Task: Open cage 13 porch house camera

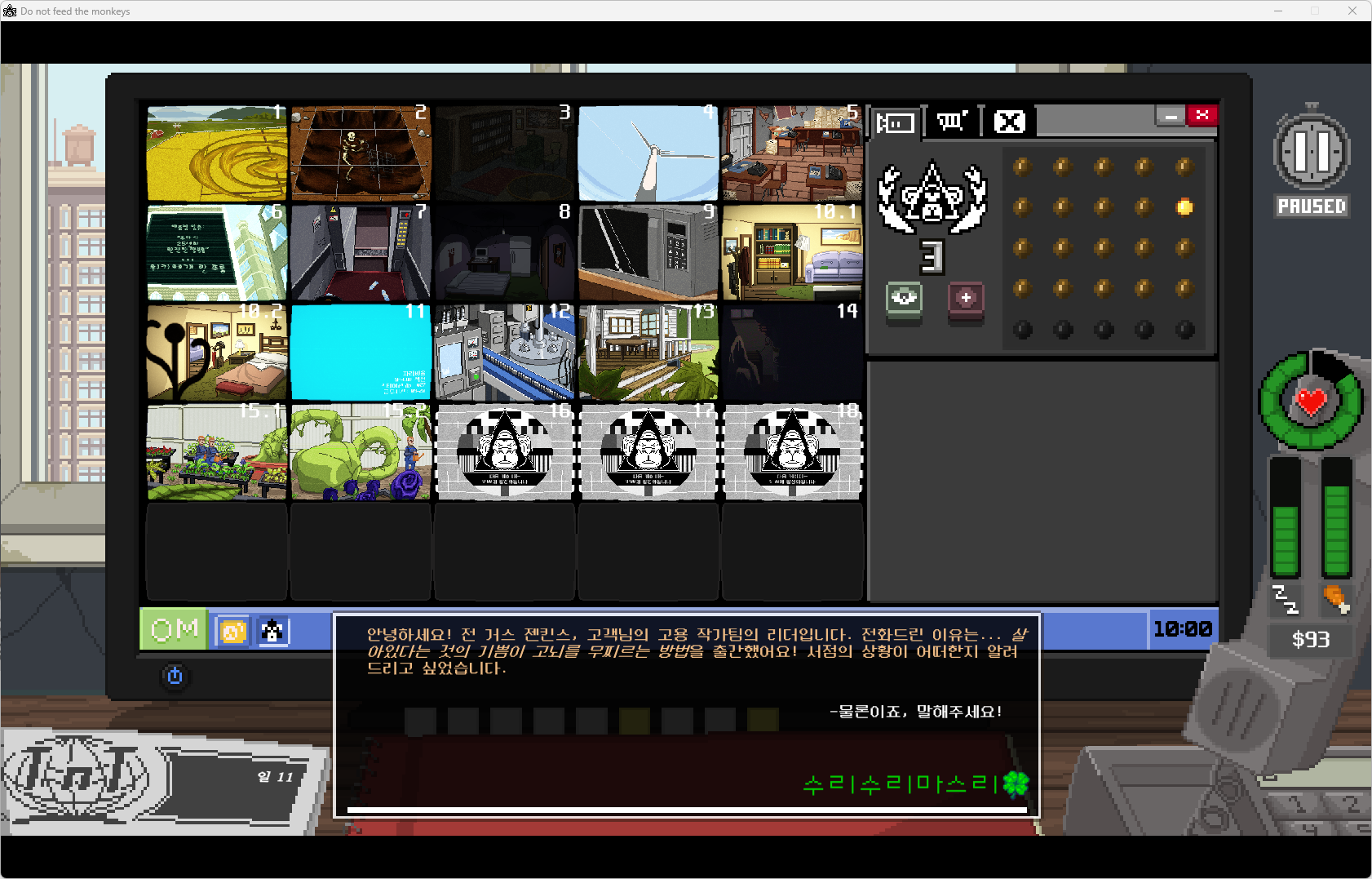Action: [648, 352]
